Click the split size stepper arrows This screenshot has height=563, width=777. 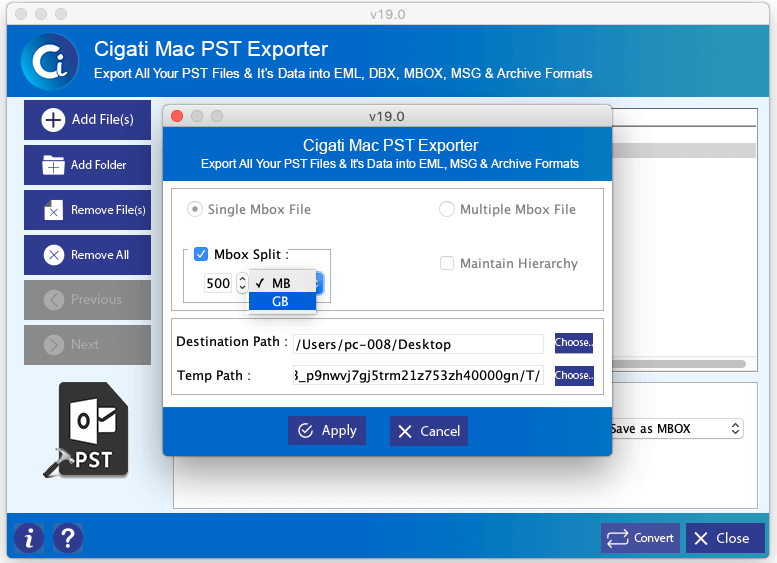point(242,283)
